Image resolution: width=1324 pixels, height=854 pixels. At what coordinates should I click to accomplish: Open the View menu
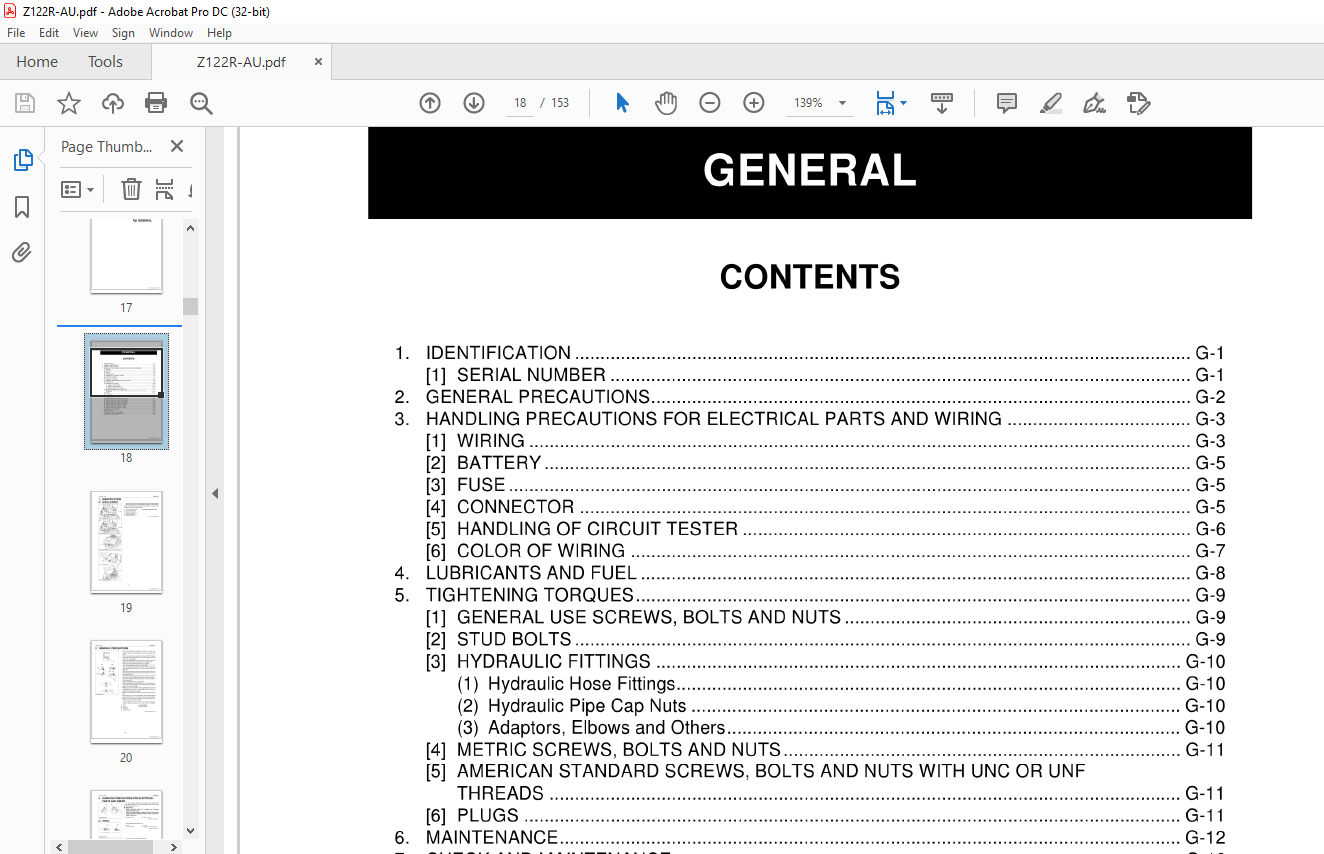click(86, 33)
